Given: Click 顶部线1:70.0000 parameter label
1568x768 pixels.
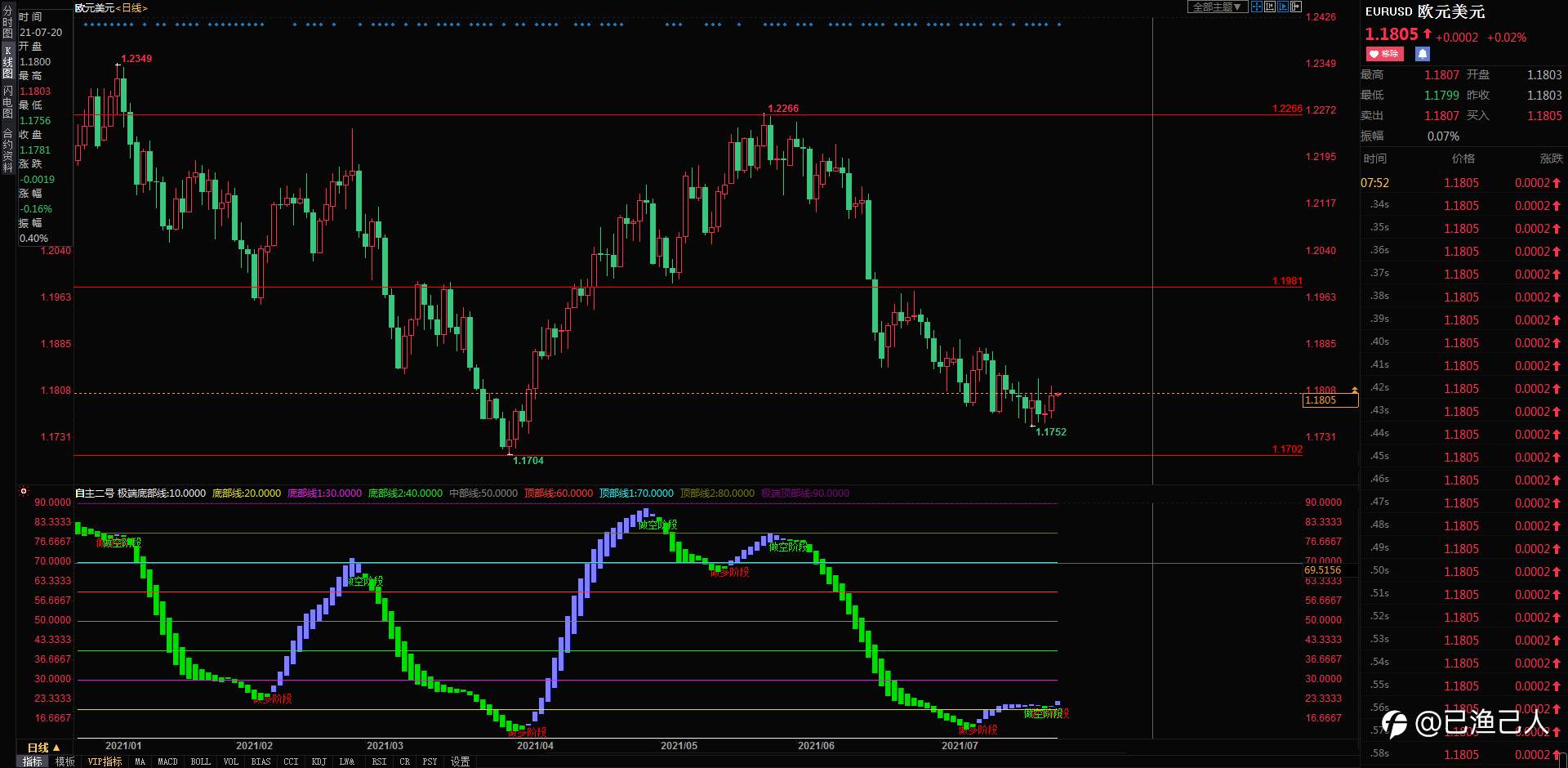Looking at the screenshot, I should point(636,493).
